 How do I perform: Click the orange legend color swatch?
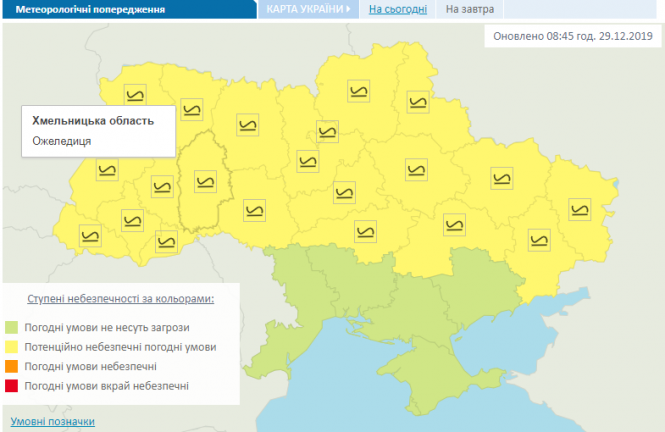(11, 366)
